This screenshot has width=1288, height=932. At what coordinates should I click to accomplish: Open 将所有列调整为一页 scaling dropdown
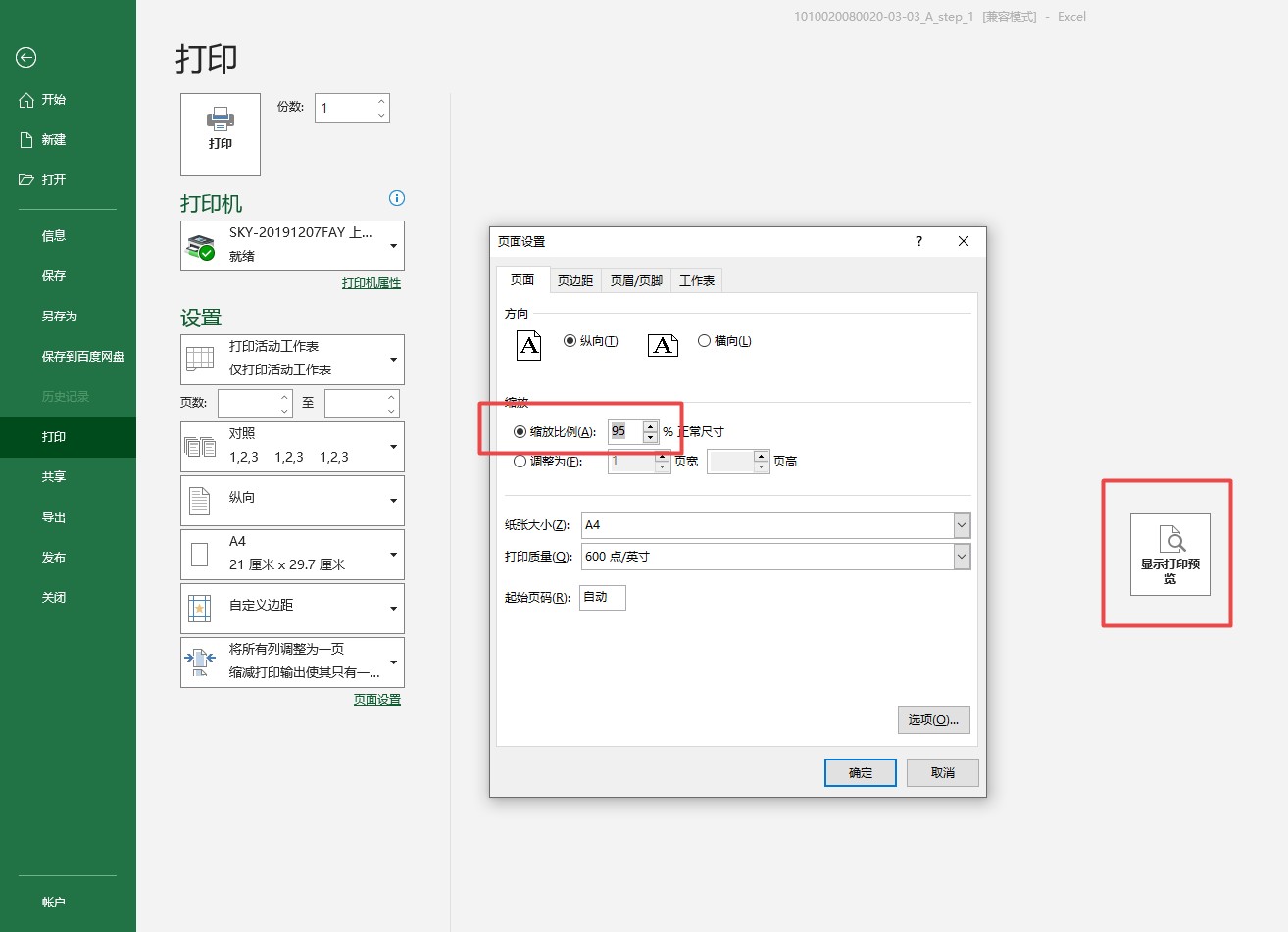click(x=292, y=662)
